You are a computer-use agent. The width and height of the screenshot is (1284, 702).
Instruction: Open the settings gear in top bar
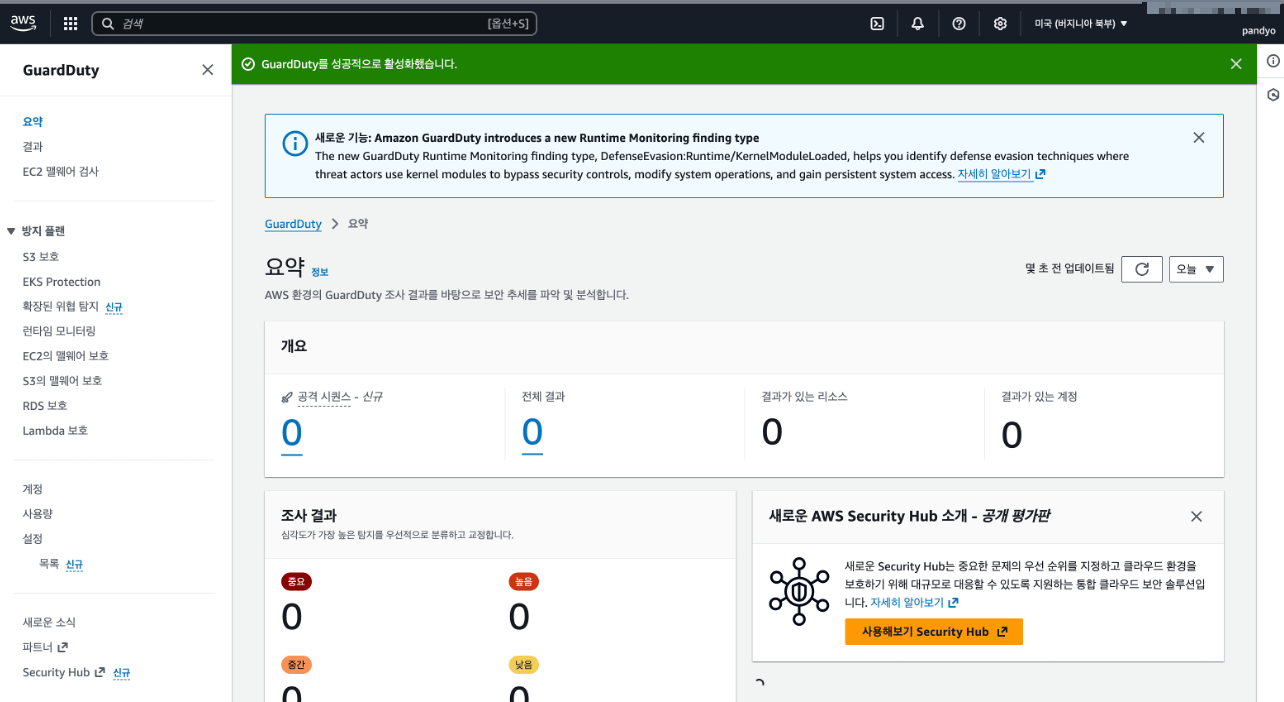[1000, 23]
